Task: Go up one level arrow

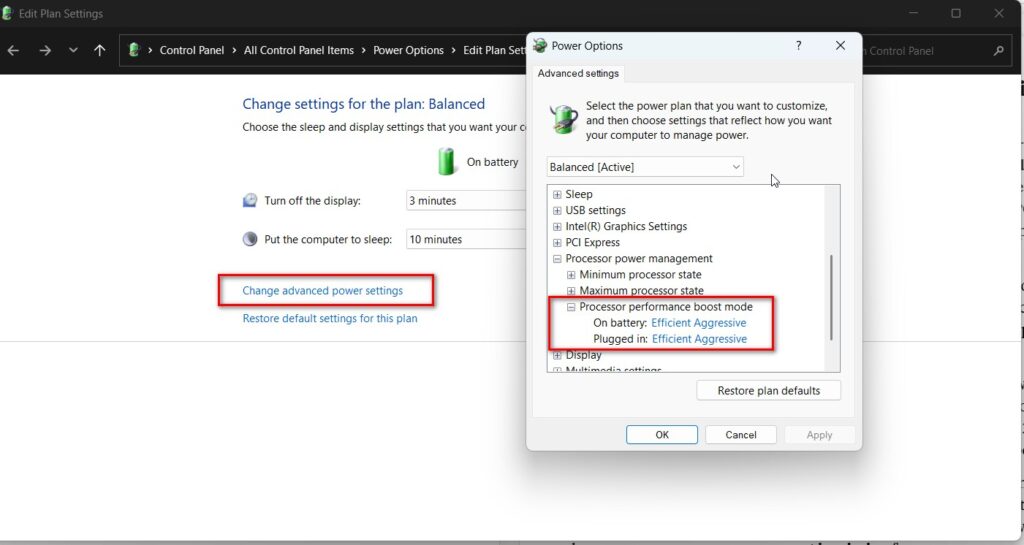Action: (99, 50)
